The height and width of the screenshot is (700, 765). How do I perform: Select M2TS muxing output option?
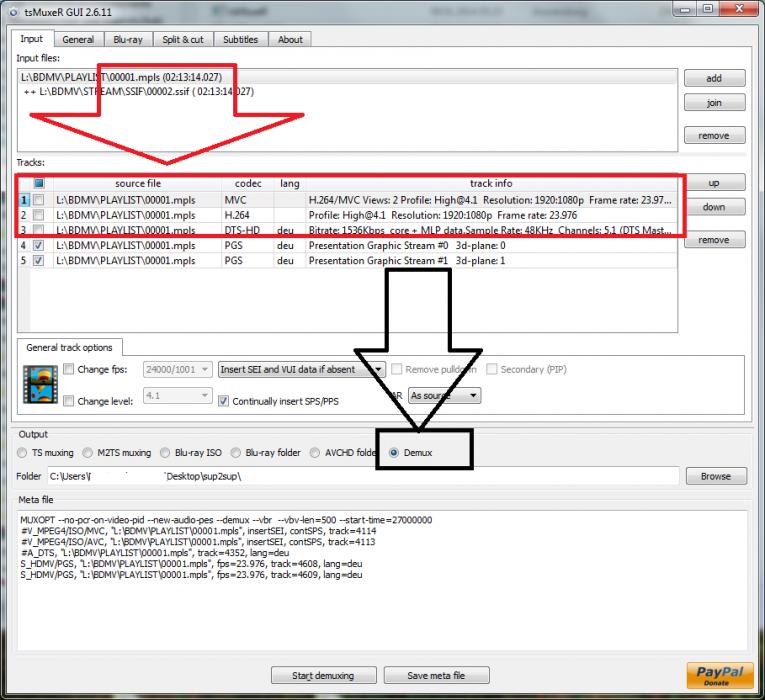[87, 453]
